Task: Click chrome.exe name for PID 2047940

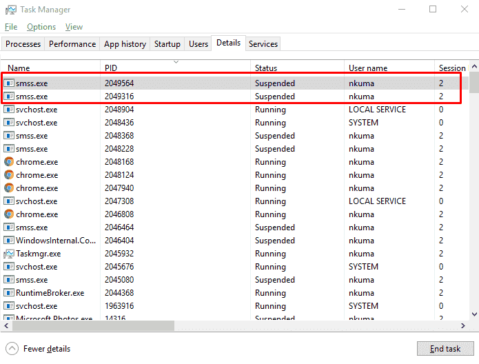Action: 37,188
